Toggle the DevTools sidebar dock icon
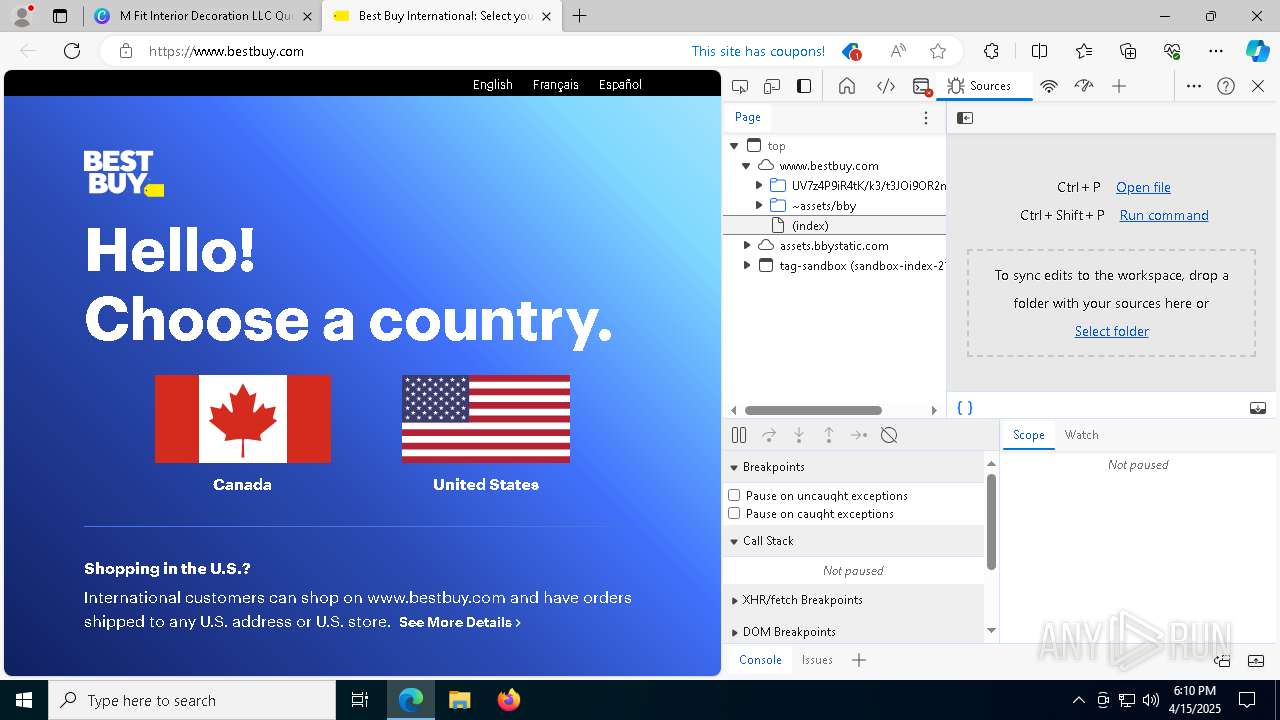Viewport: 1280px width, 720px height. tap(804, 86)
